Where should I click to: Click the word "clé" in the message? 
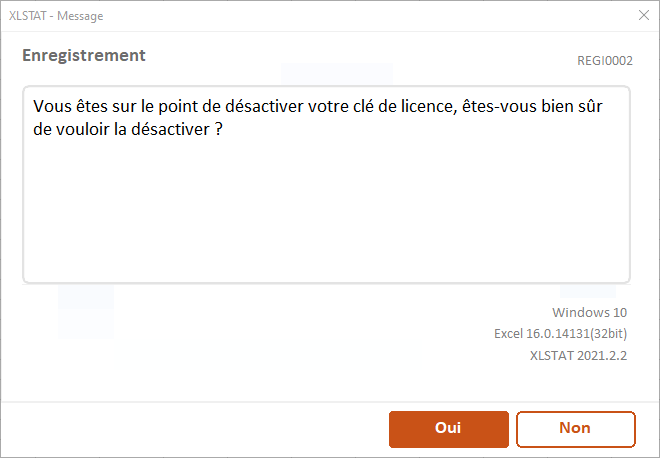[364, 106]
